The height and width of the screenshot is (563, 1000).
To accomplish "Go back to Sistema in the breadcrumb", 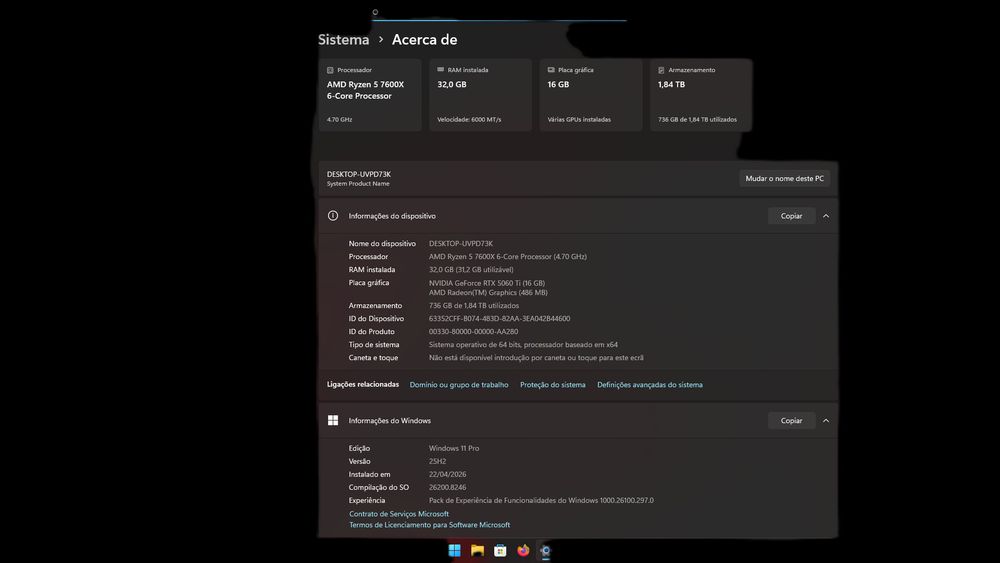I will click(x=343, y=40).
